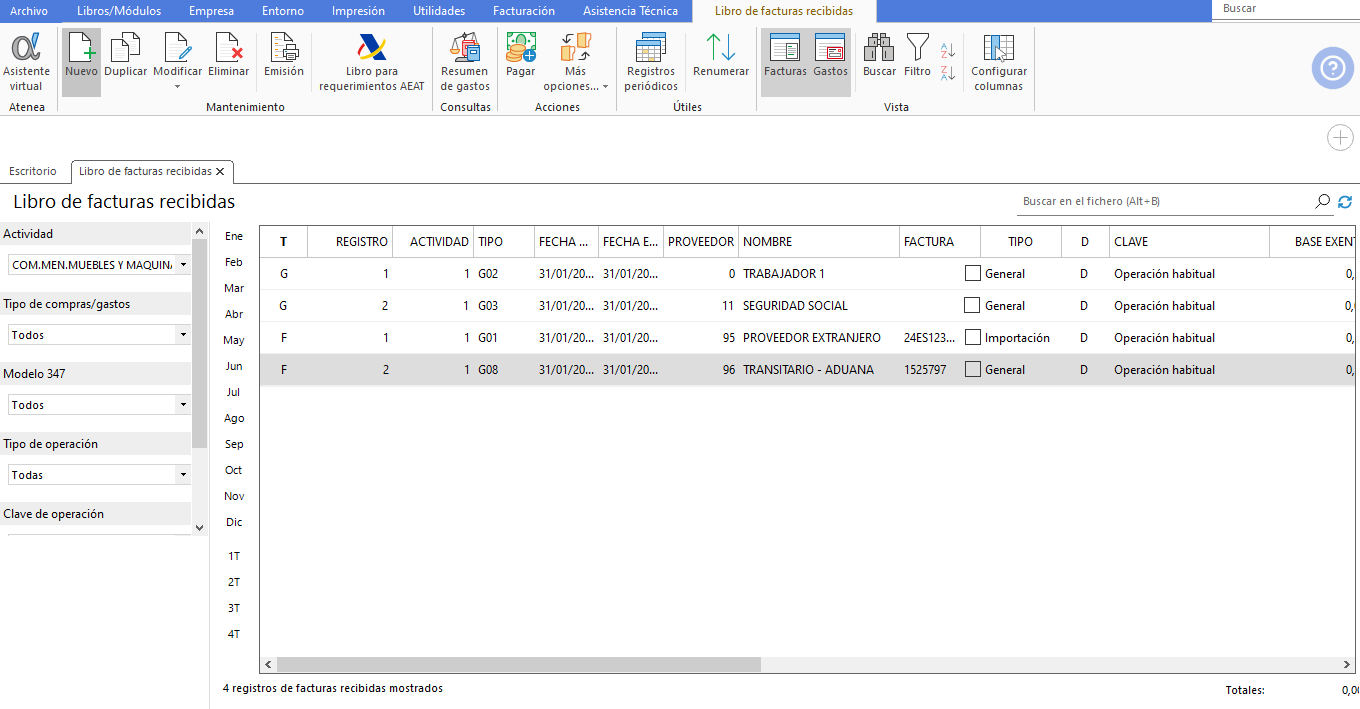Open the Entorno ribbon tab
The height and width of the screenshot is (709, 1360).
[283, 11]
